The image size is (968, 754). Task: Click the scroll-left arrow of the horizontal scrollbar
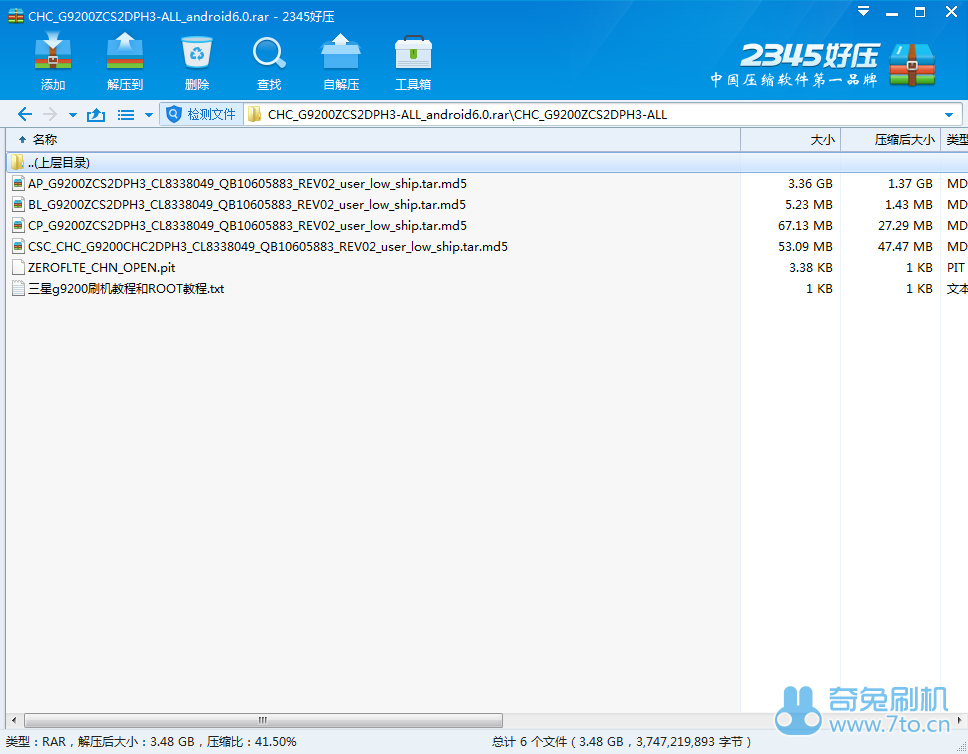pyautogui.click(x=14, y=720)
